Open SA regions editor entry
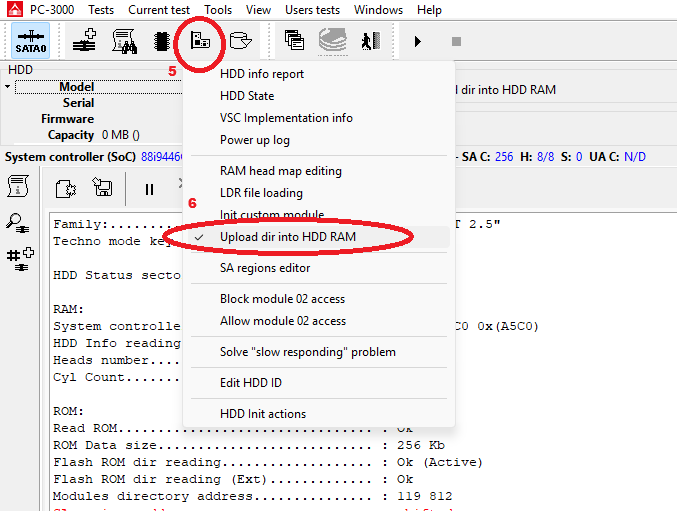 pos(265,268)
